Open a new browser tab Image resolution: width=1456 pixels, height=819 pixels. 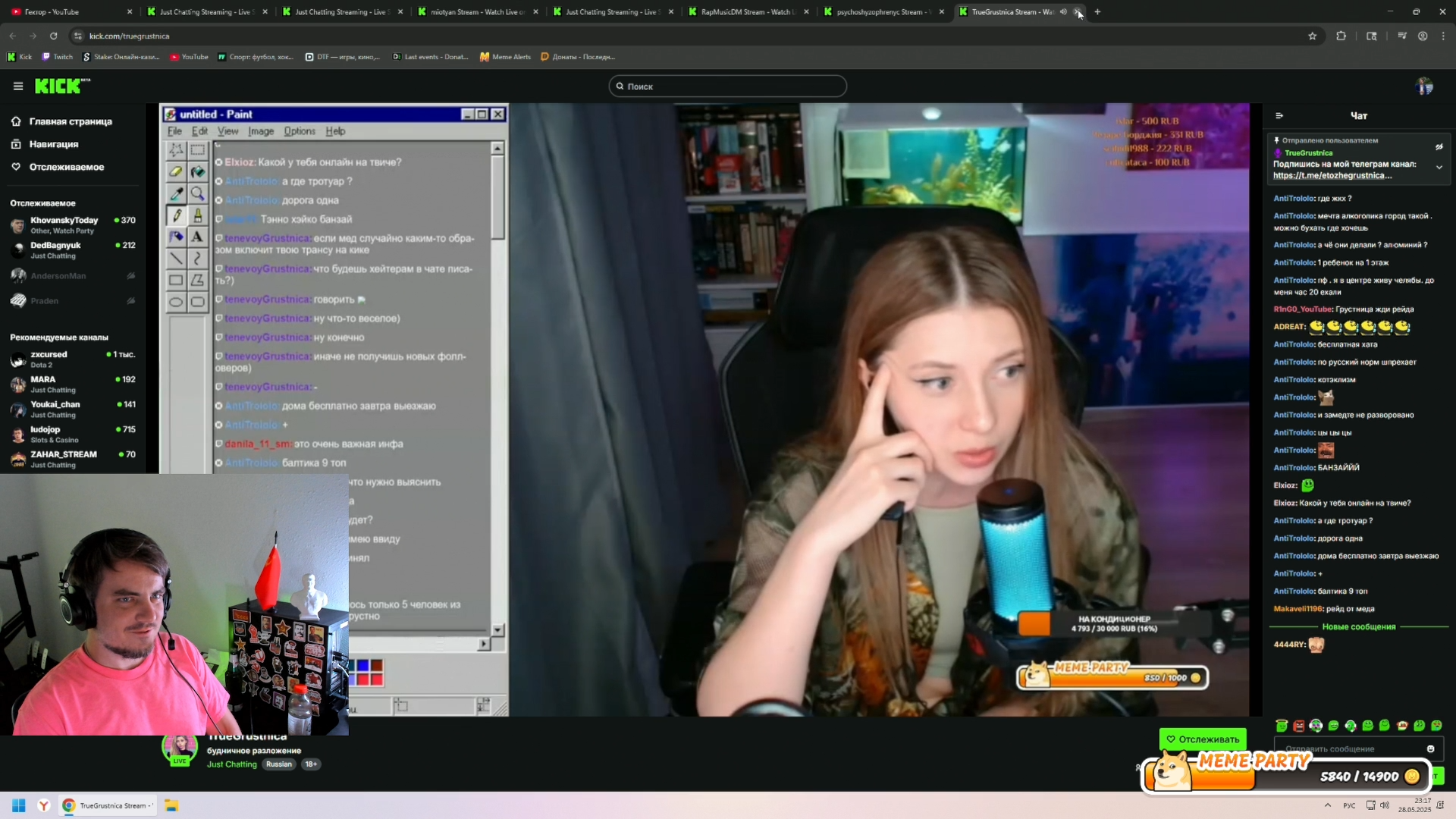[1097, 12]
